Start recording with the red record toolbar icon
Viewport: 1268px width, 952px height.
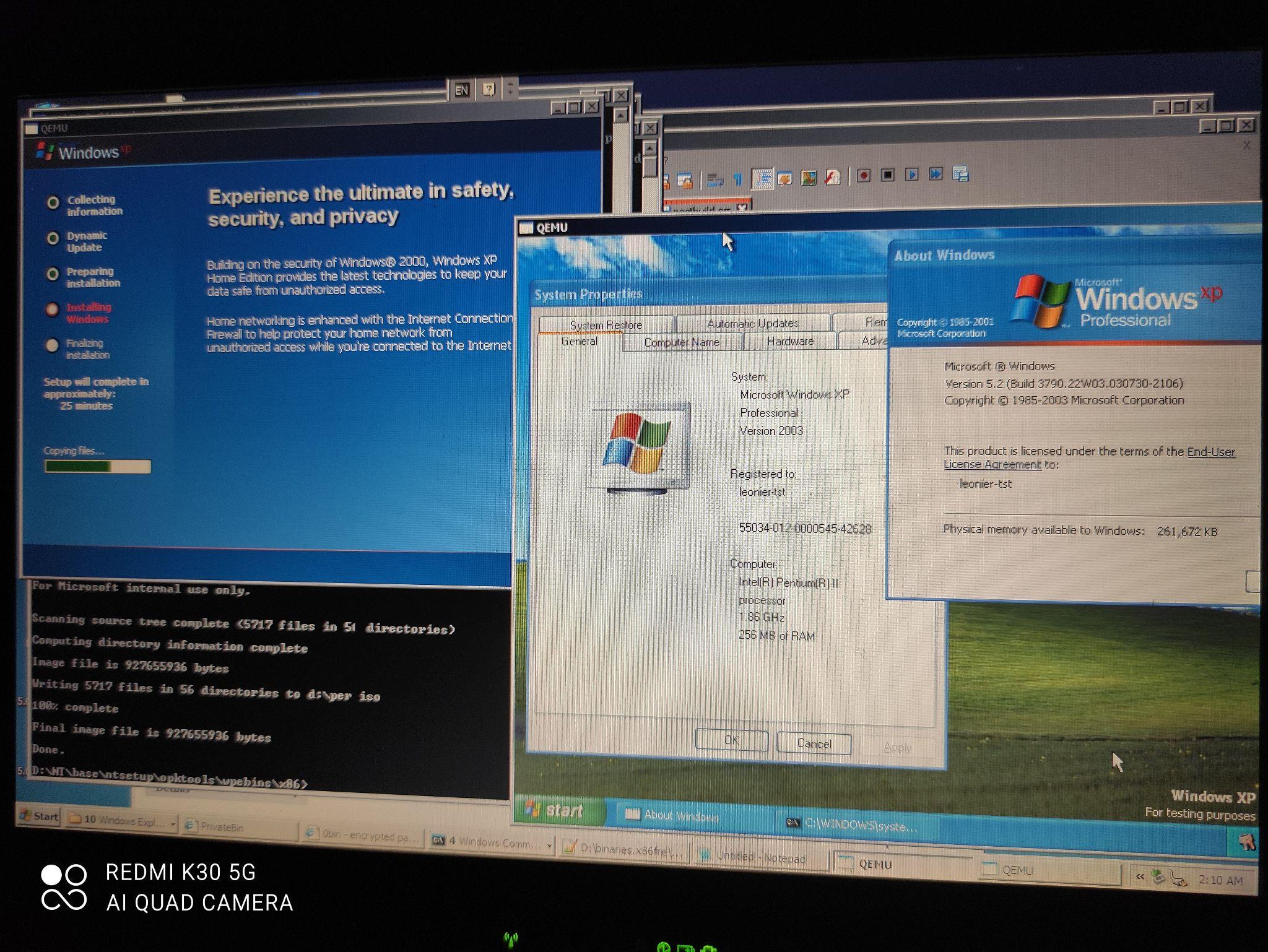pos(863,176)
